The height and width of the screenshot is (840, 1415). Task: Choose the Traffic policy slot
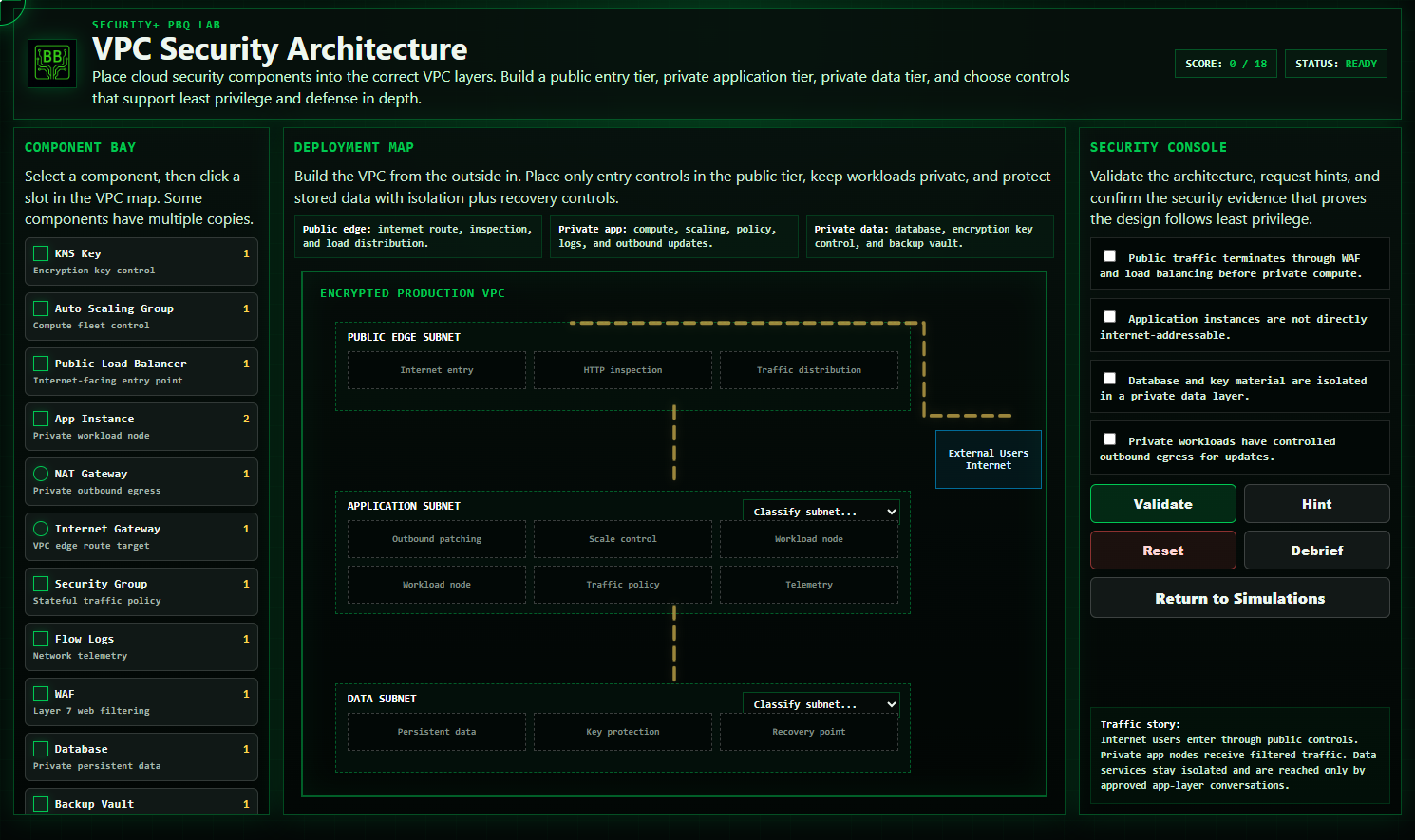tap(623, 585)
